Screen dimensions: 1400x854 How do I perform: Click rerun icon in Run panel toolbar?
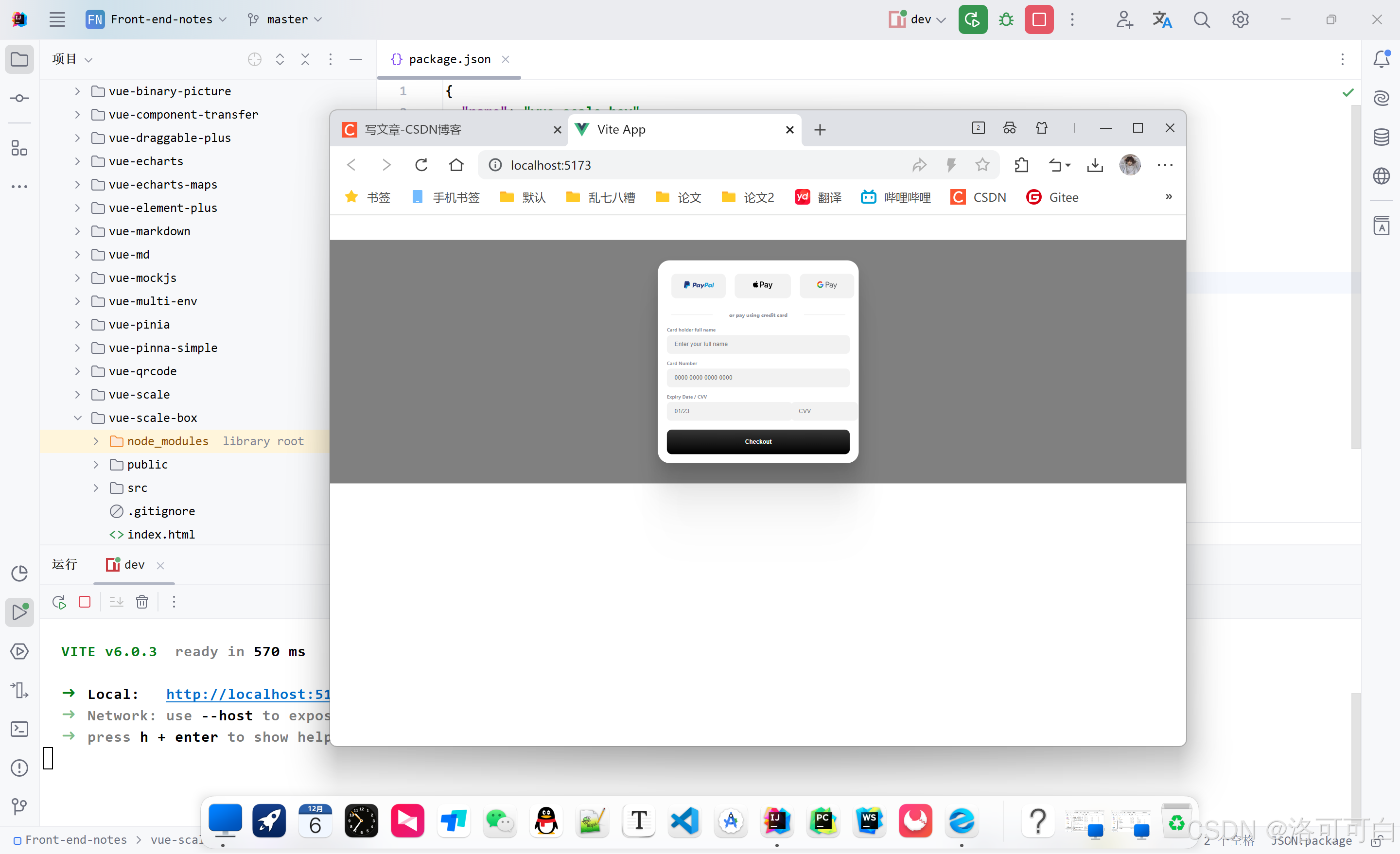(x=59, y=601)
